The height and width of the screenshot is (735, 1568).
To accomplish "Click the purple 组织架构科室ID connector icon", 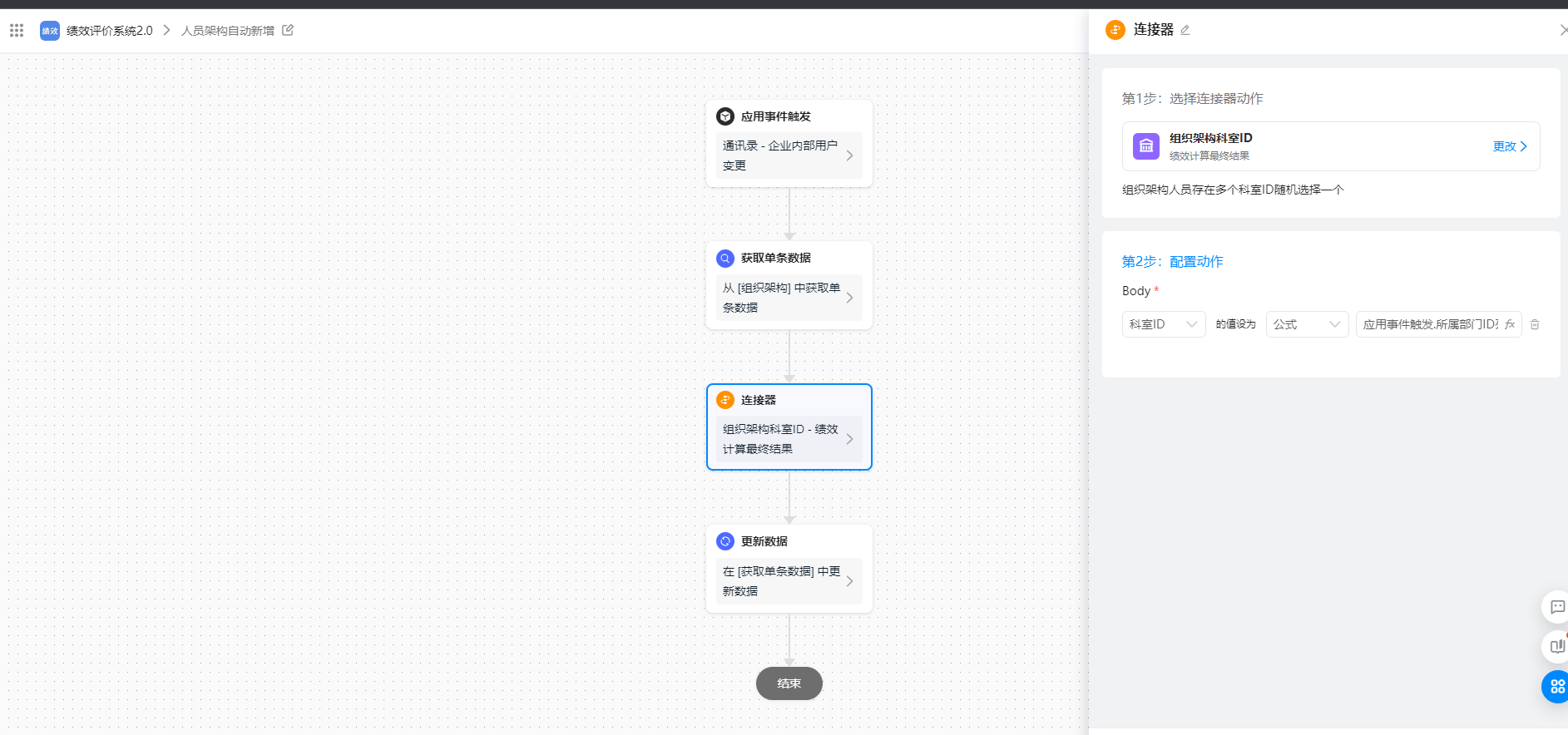I will tap(1146, 146).
